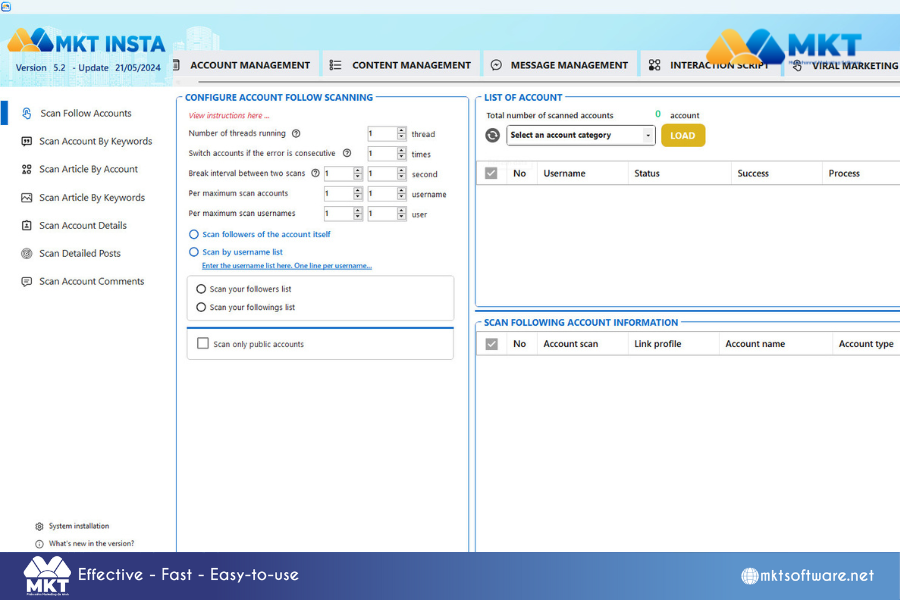Click the Interaction Script icon
The width and height of the screenshot is (900, 600).
[654, 65]
